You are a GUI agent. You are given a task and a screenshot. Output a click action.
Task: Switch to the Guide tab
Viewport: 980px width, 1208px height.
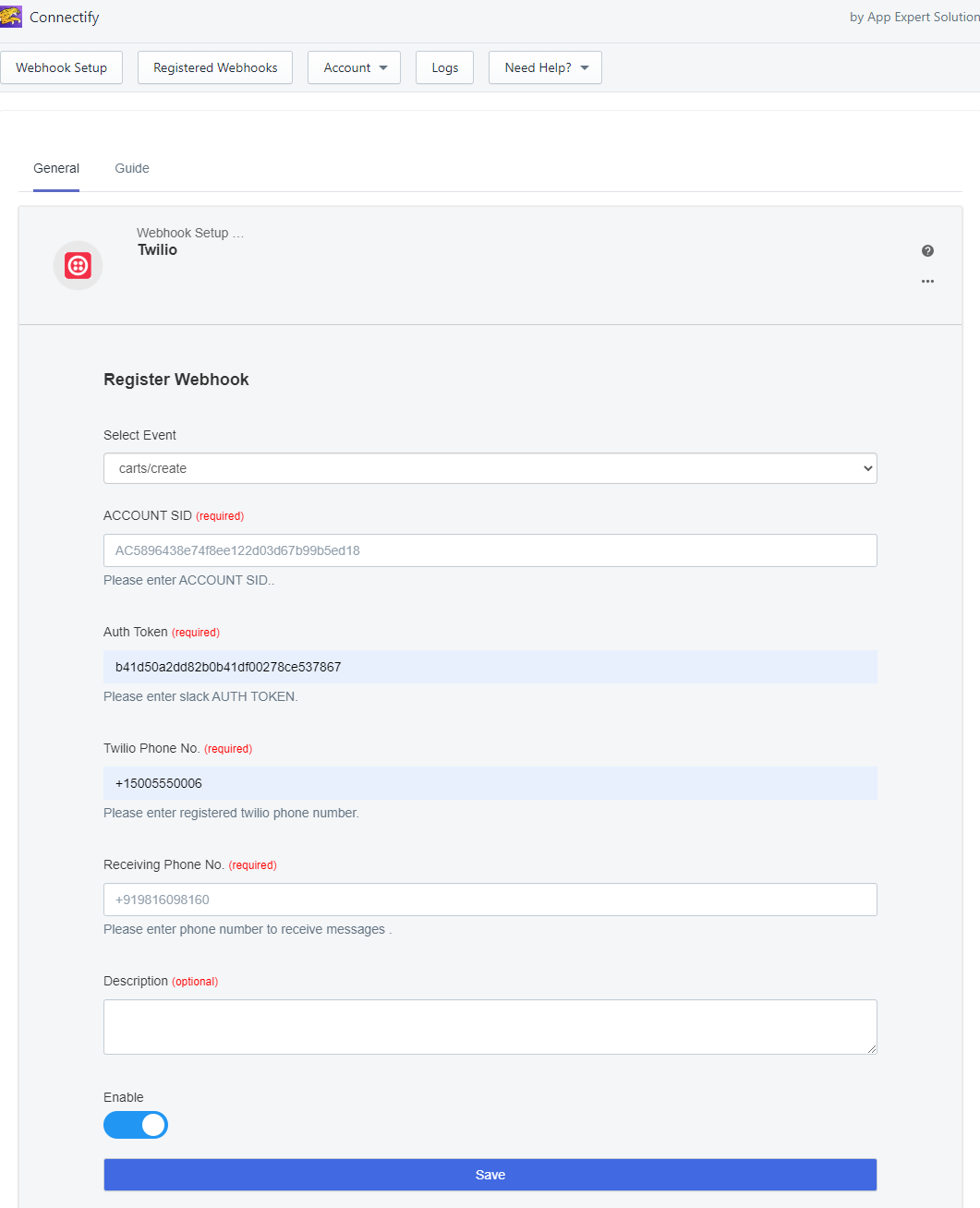click(132, 168)
